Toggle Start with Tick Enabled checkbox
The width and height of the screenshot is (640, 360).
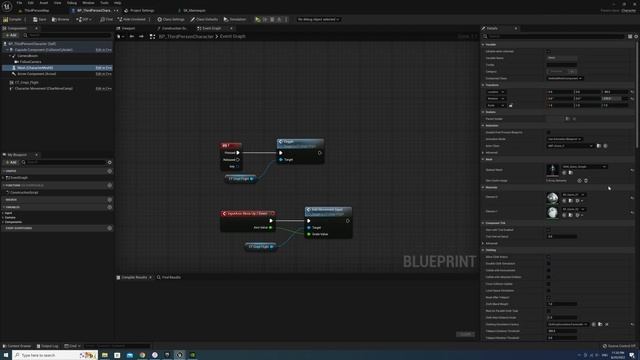[548, 230]
